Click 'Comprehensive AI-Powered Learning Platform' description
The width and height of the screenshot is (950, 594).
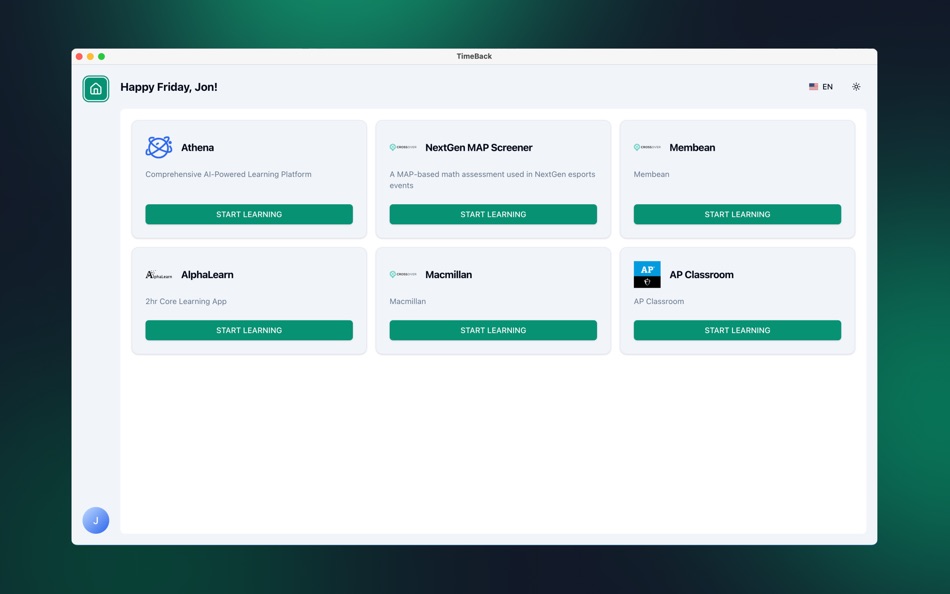pos(228,174)
